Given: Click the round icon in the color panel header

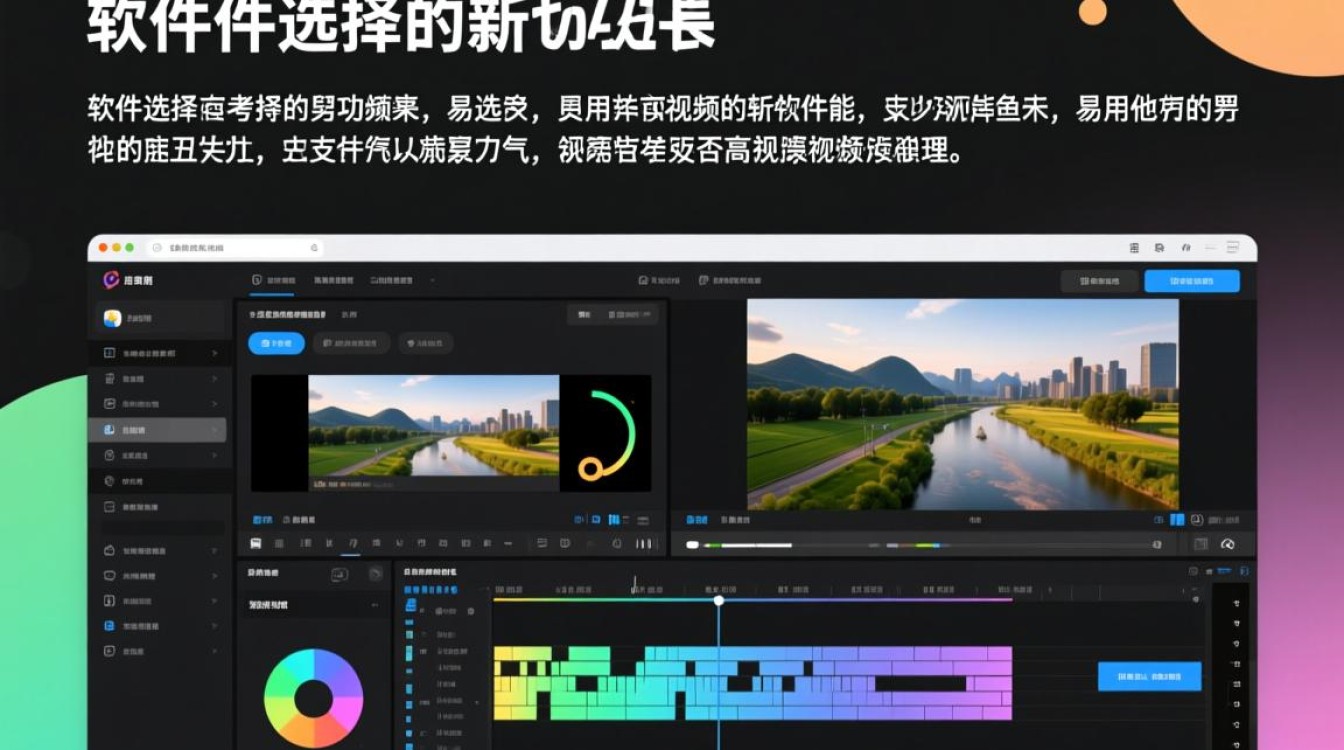Looking at the screenshot, I should point(375,574).
